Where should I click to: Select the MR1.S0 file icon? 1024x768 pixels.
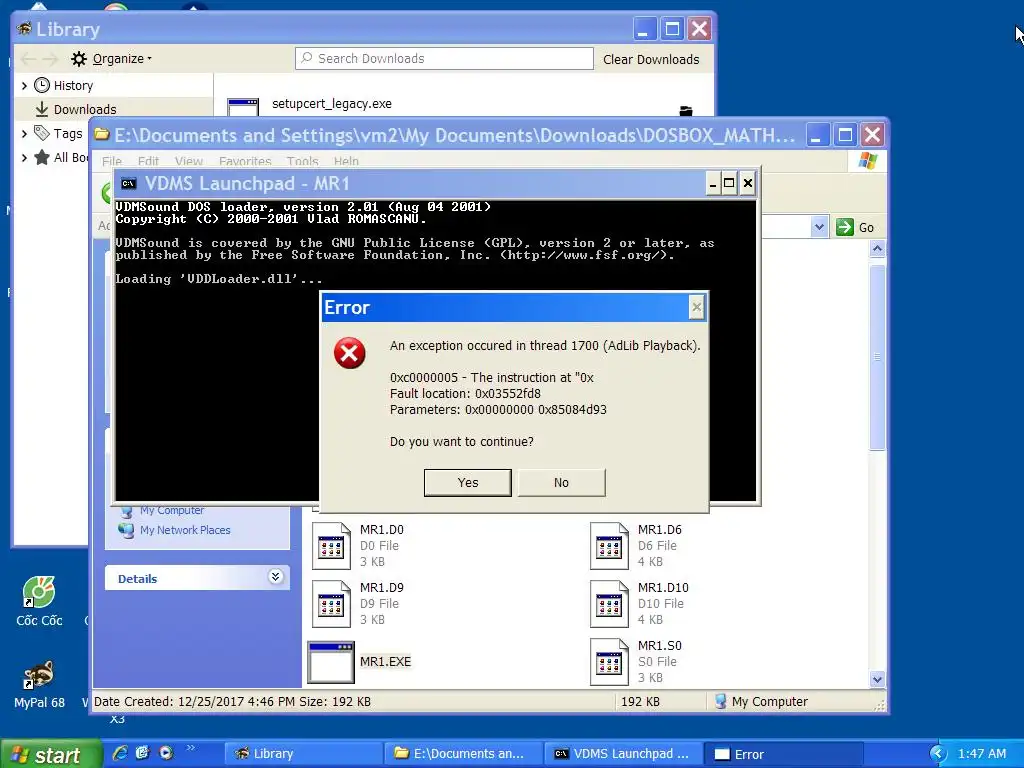click(609, 662)
